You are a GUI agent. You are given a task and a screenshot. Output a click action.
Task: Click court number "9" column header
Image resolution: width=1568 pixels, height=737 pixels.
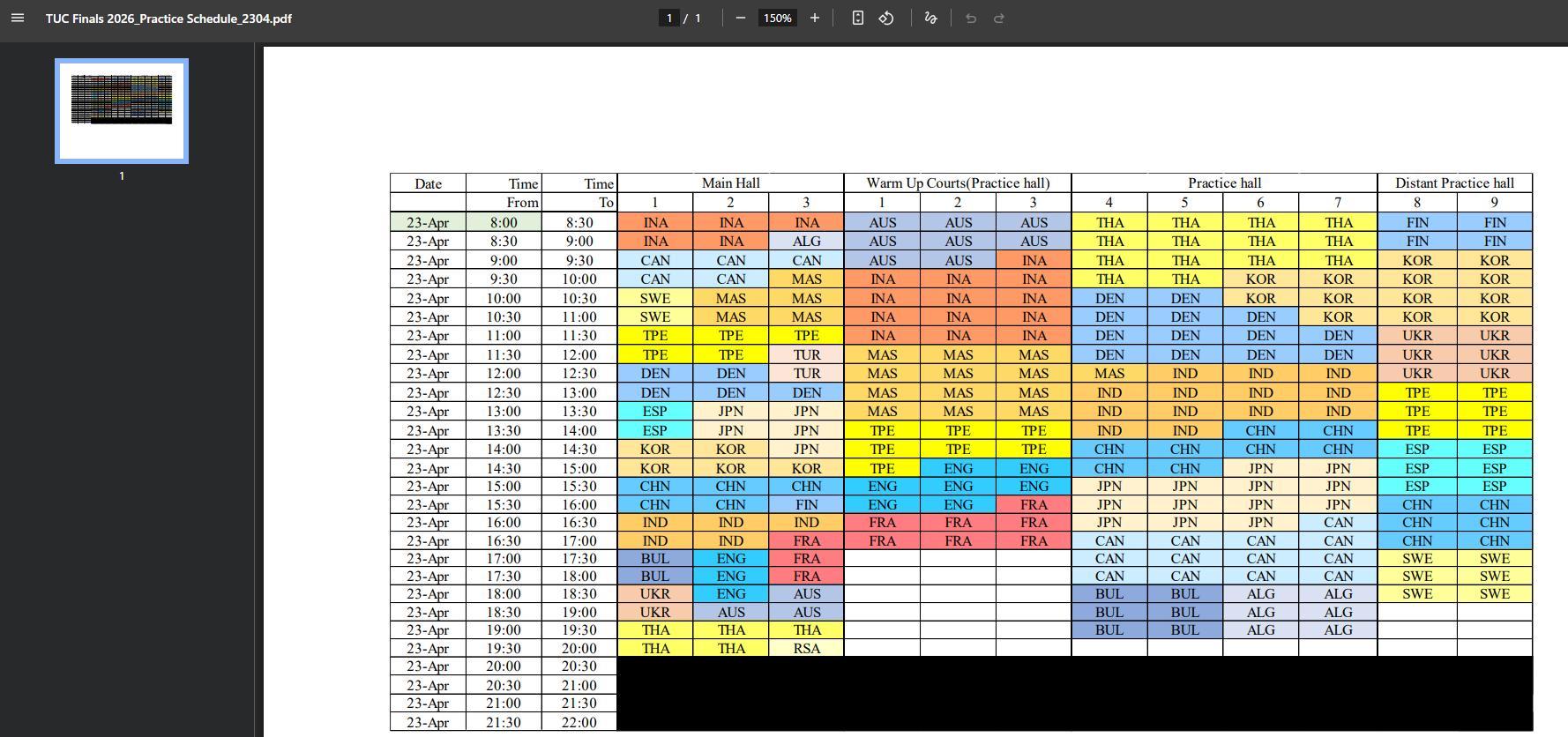[1494, 203]
